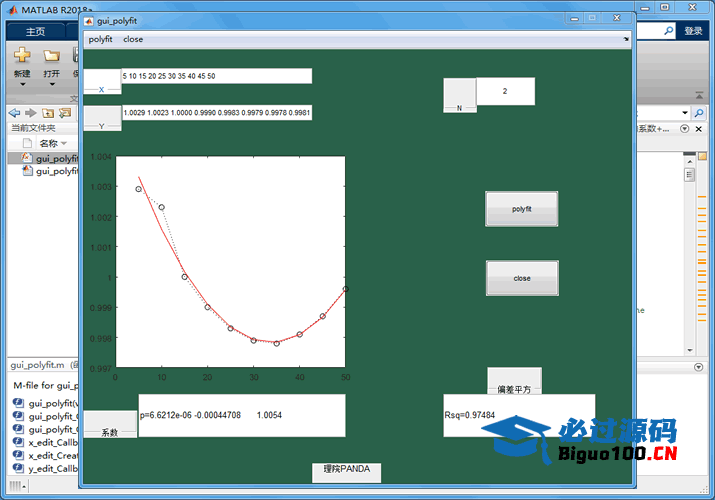The height and width of the screenshot is (500, 715).
Task: Click the menu bar dock arrow in gui_polyfit
Action: (x=626, y=39)
